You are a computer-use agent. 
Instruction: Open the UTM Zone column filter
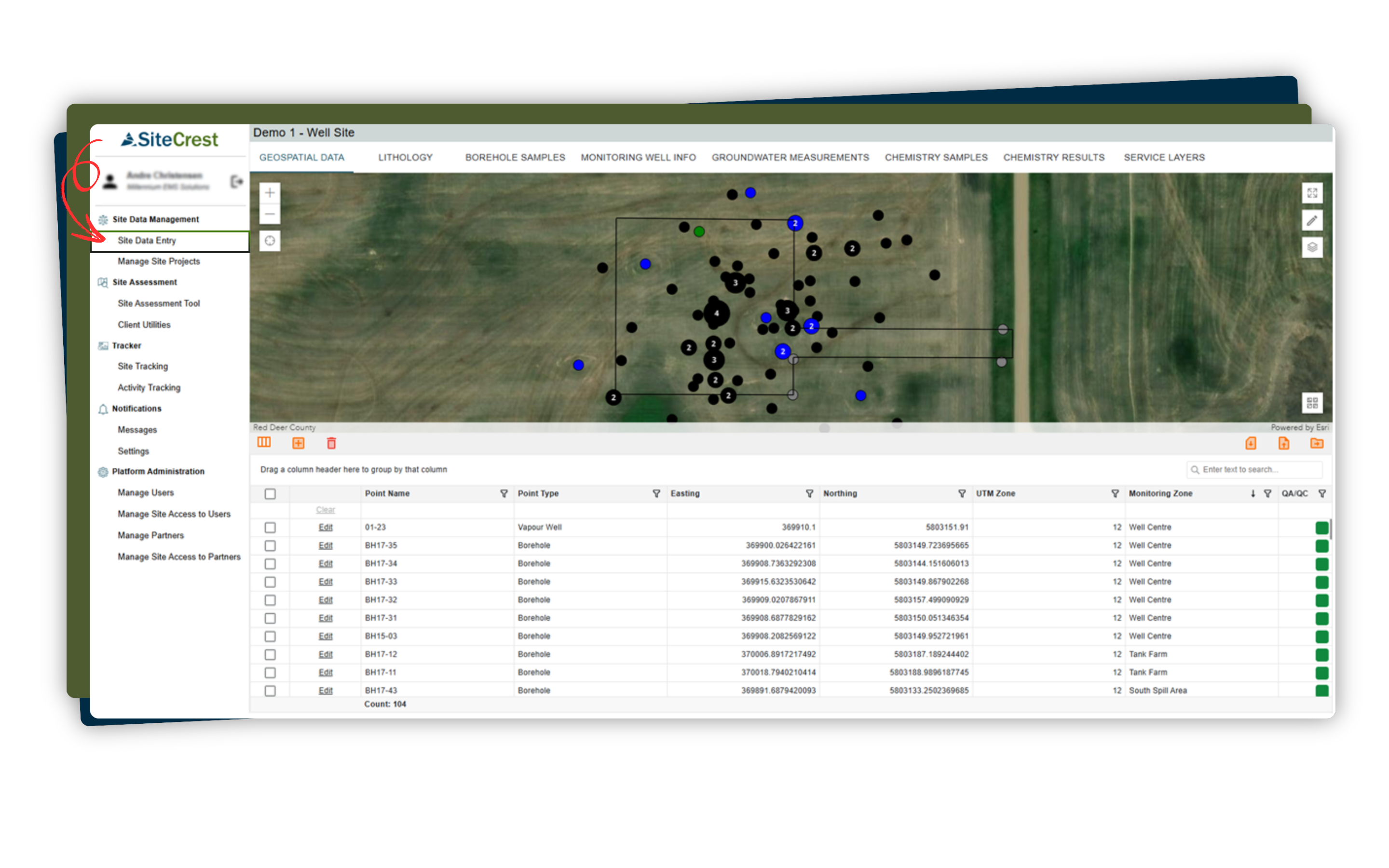[x=1115, y=494]
